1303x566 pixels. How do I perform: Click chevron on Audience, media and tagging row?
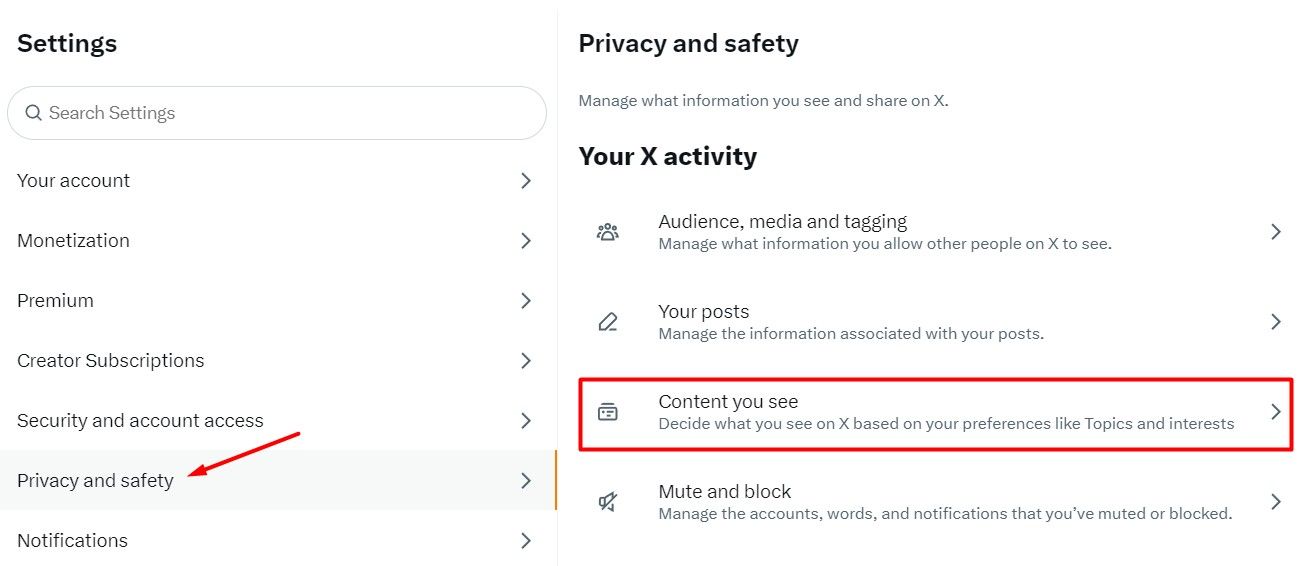1275,232
